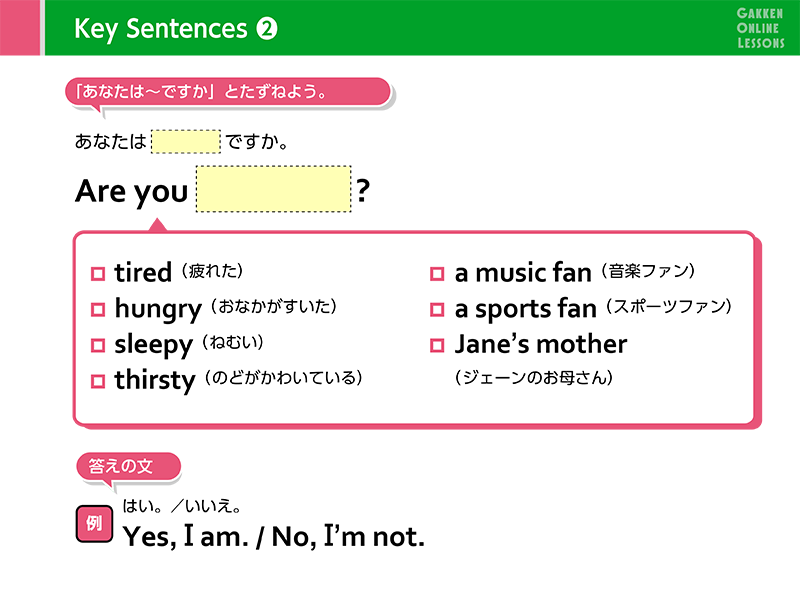The width and height of the screenshot is (800, 600).
Task: Click the circled number 2 in title
Action: pyautogui.click(x=267, y=29)
